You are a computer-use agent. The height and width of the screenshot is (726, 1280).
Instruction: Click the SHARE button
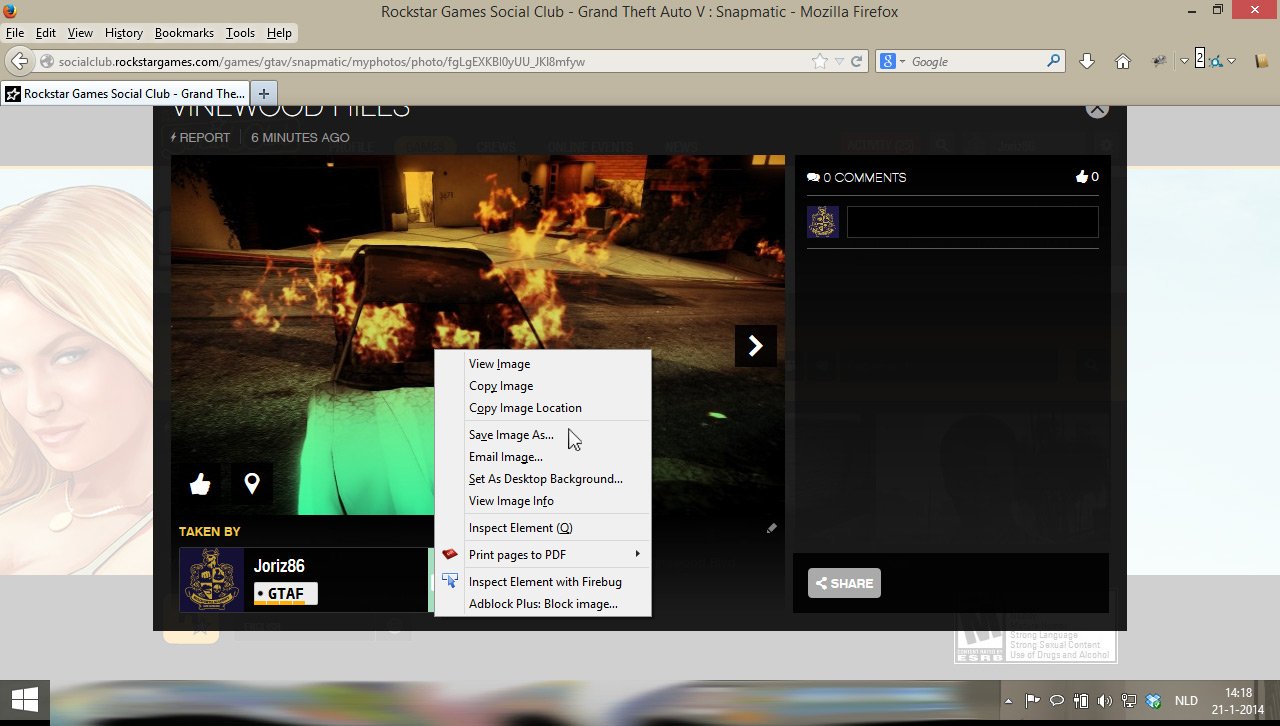844,583
